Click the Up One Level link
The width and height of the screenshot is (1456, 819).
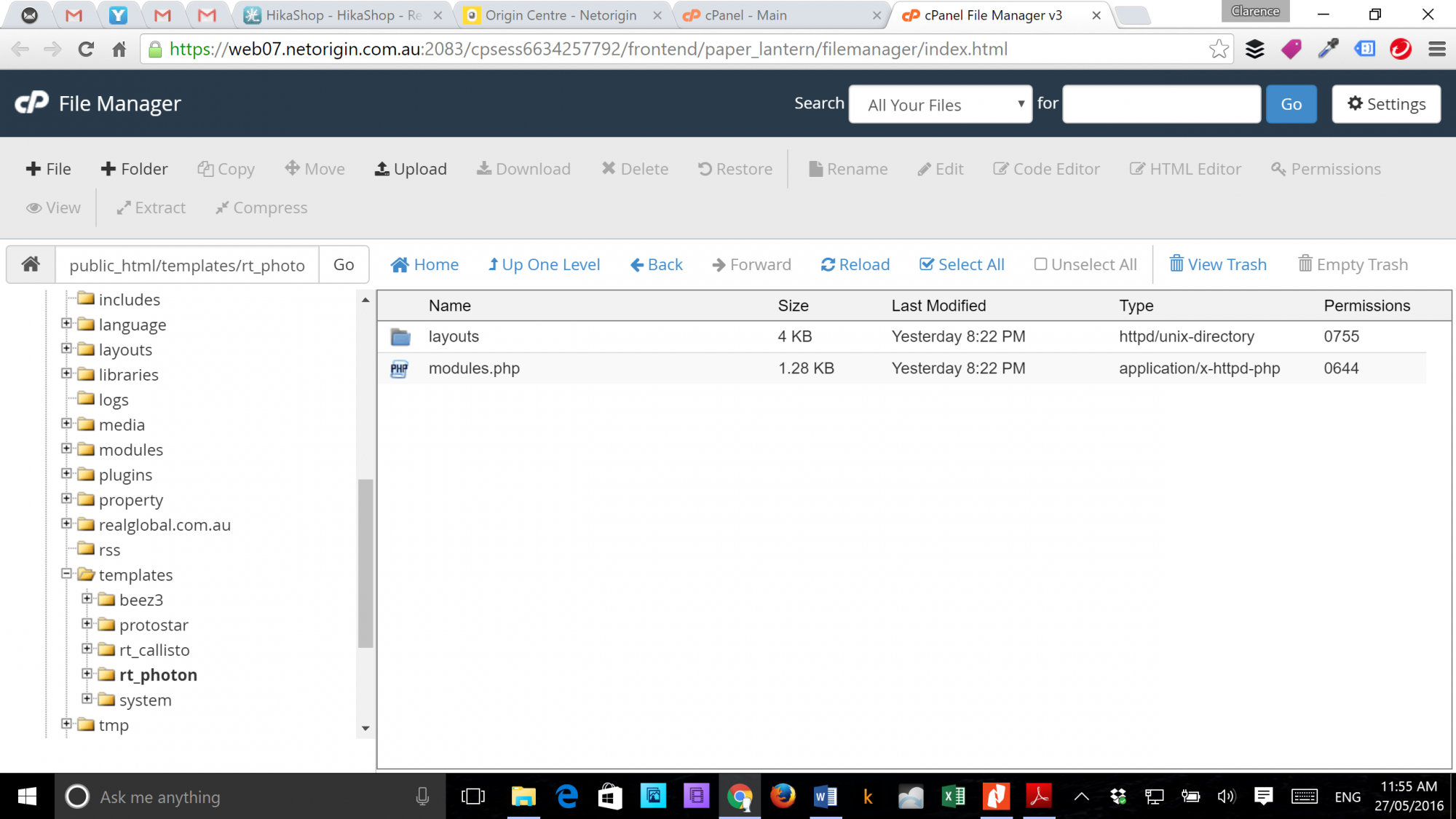click(544, 265)
